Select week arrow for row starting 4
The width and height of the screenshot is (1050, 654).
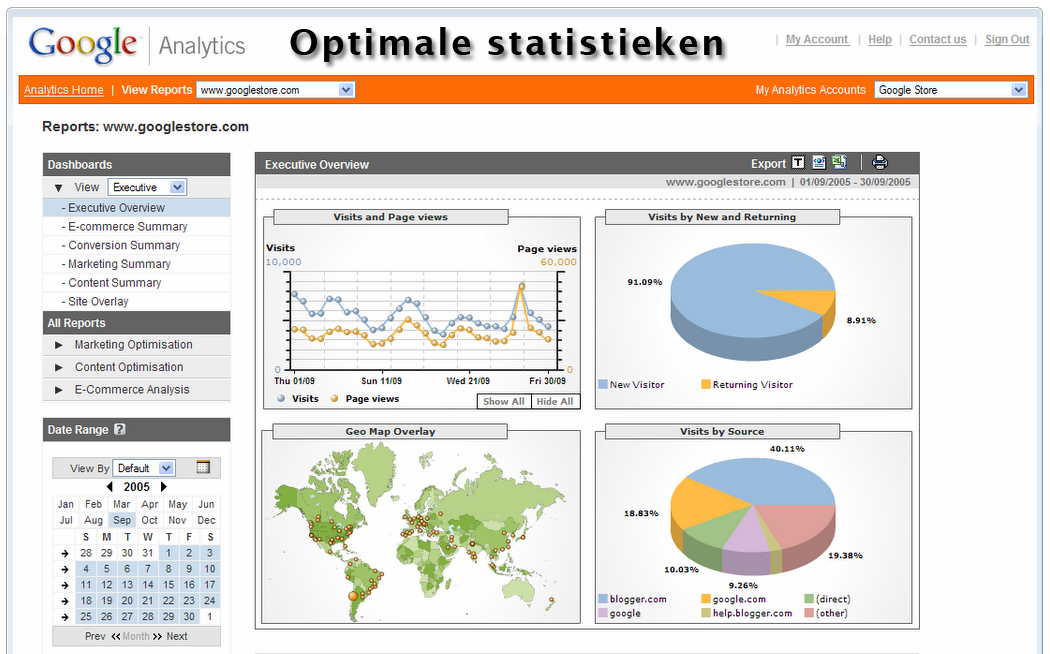[64, 570]
